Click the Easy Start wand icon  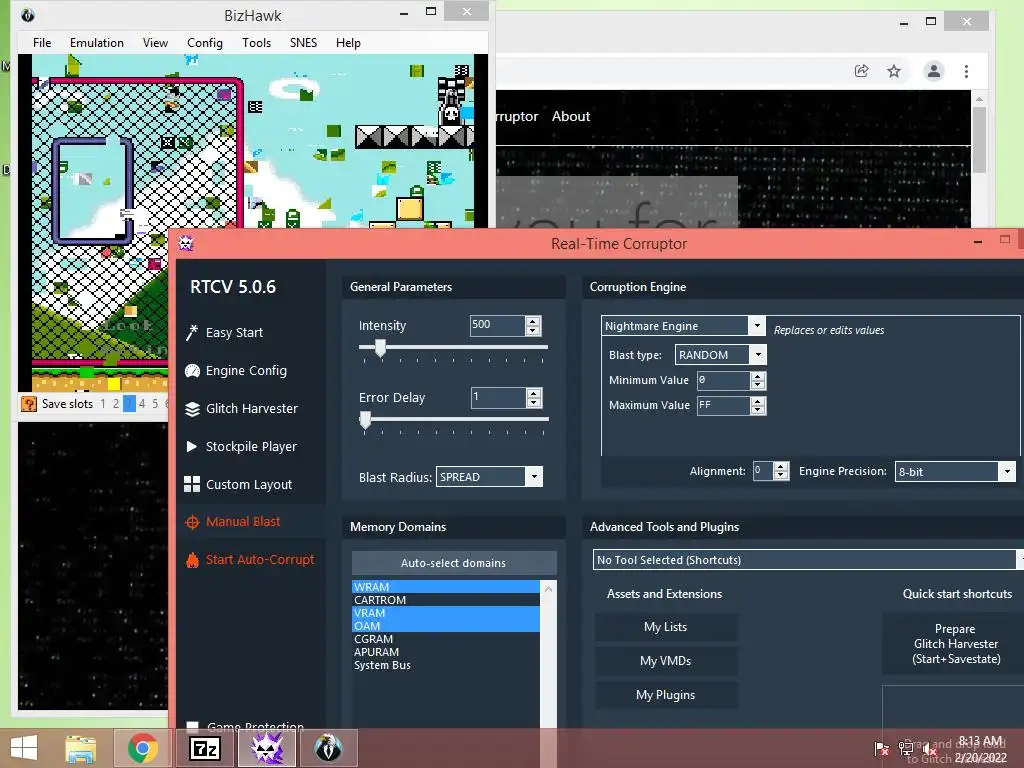tap(192, 332)
